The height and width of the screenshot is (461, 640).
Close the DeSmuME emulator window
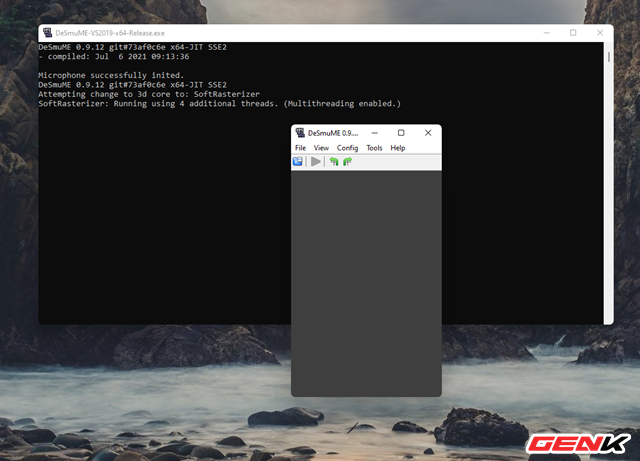(428, 133)
